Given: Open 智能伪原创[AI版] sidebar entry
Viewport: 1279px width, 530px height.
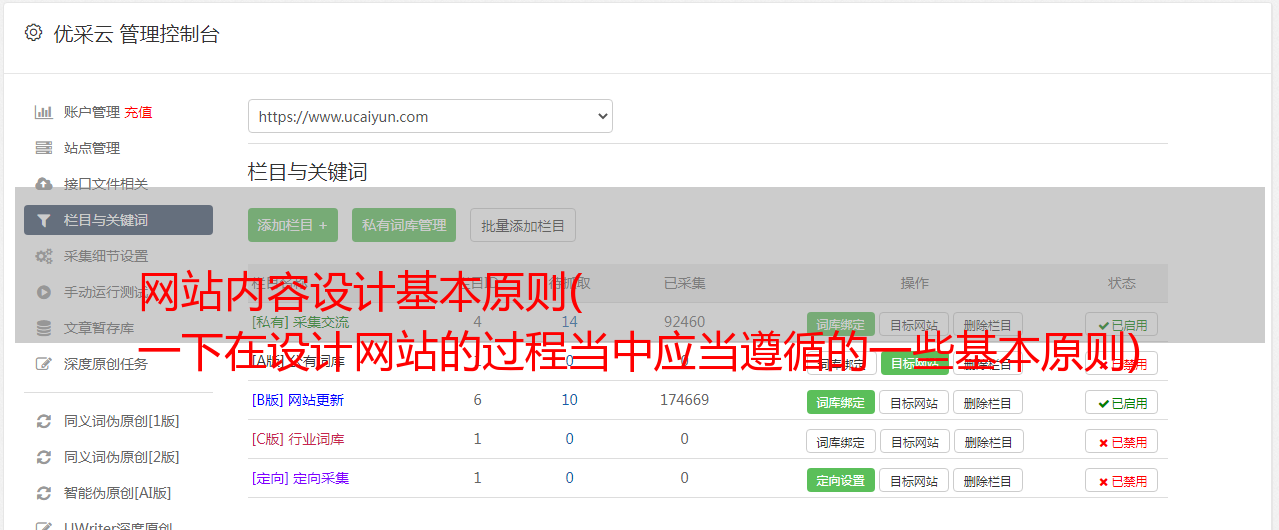Looking at the screenshot, I should (118, 493).
